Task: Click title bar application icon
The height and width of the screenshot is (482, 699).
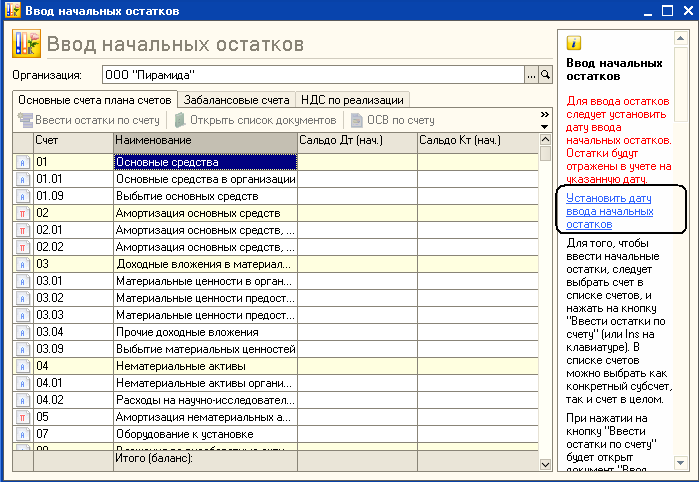Action: click(x=12, y=10)
